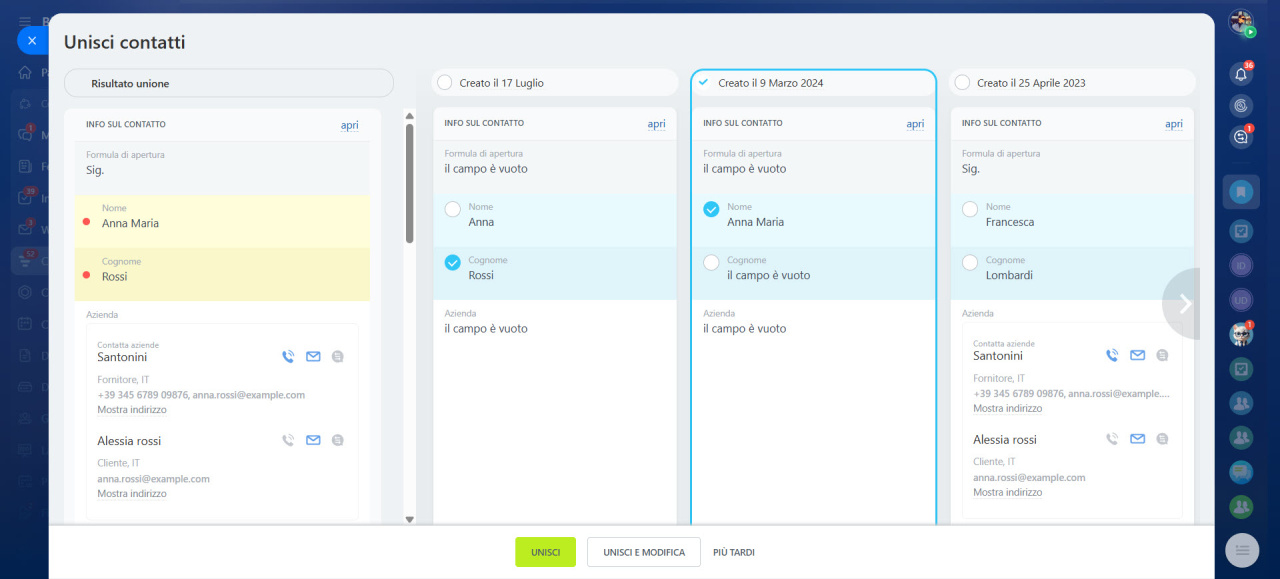Select the Nome Anna radio button
The image size is (1280, 579).
452,209
